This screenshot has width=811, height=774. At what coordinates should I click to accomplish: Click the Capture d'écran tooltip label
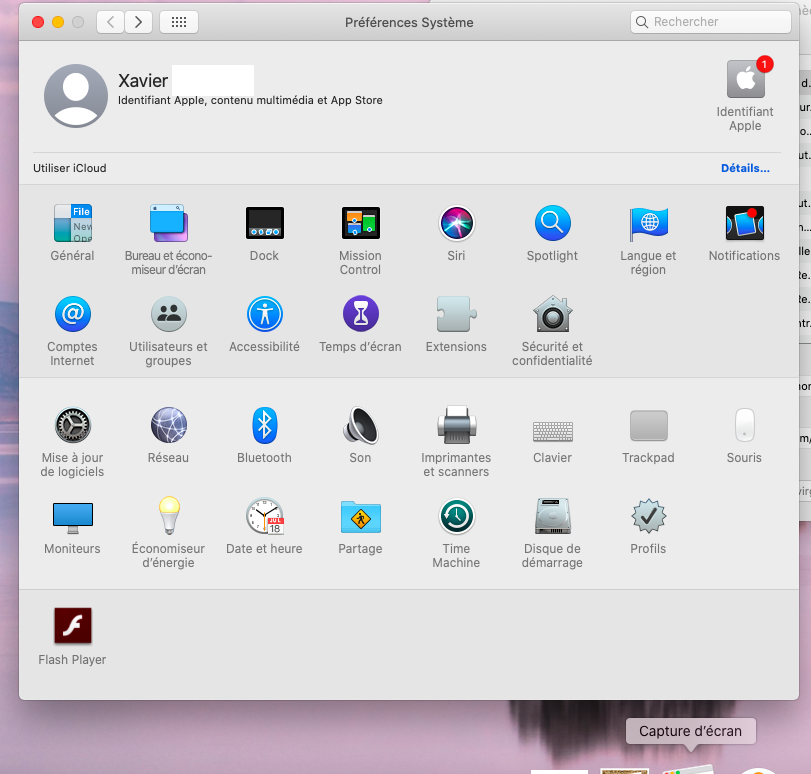pos(690,731)
